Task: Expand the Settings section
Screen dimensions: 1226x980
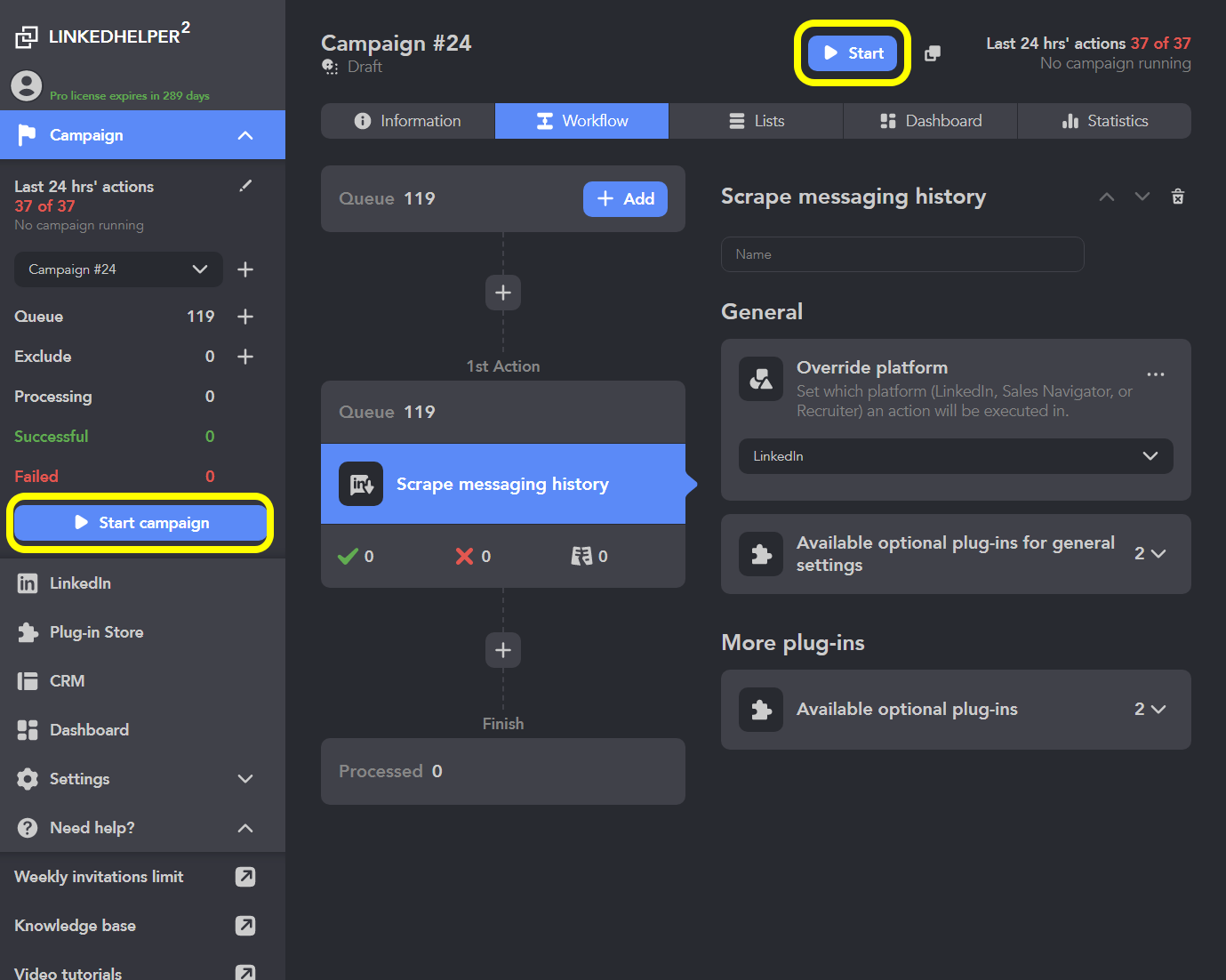Action: pyautogui.click(x=142, y=779)
